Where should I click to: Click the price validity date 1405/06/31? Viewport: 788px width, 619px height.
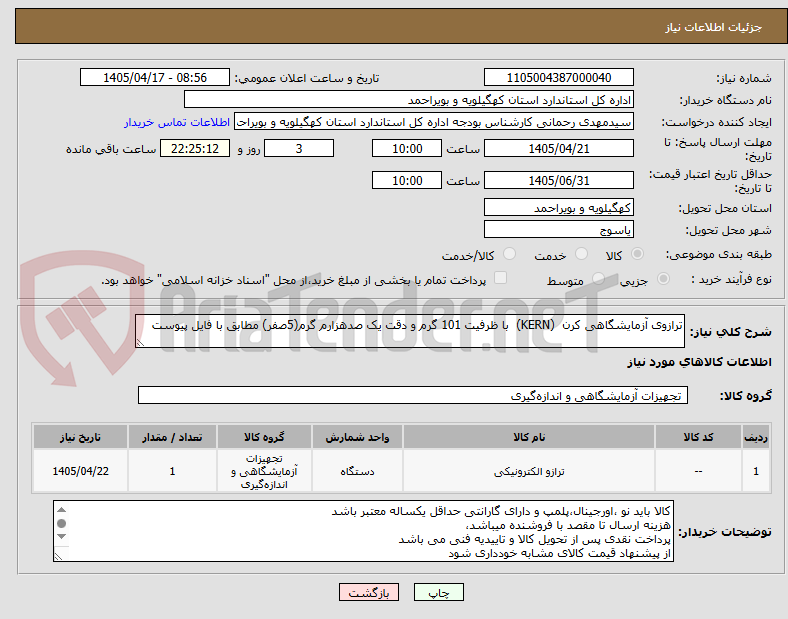[559, 180]
